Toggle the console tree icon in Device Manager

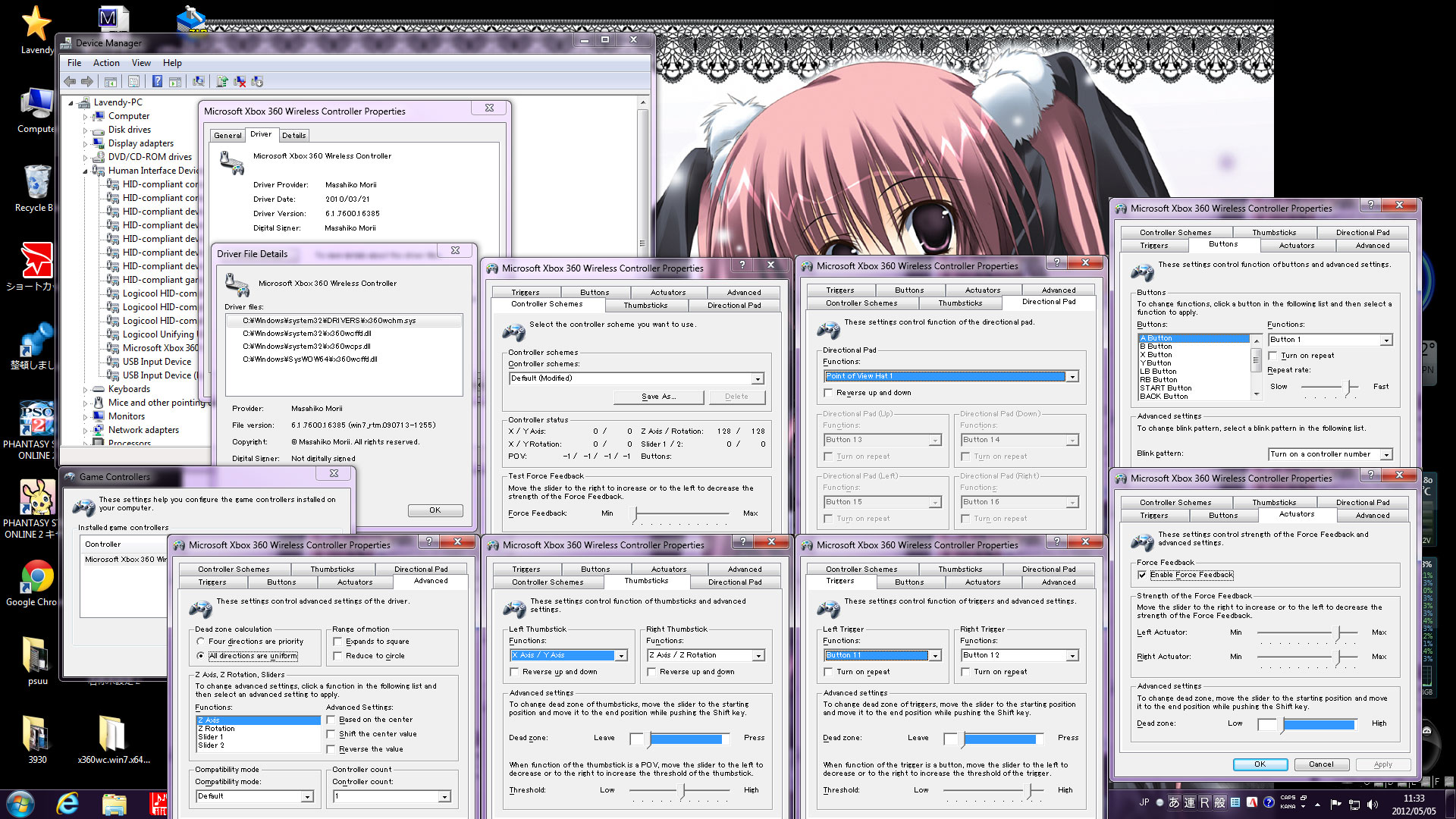(x=111, y=81)
